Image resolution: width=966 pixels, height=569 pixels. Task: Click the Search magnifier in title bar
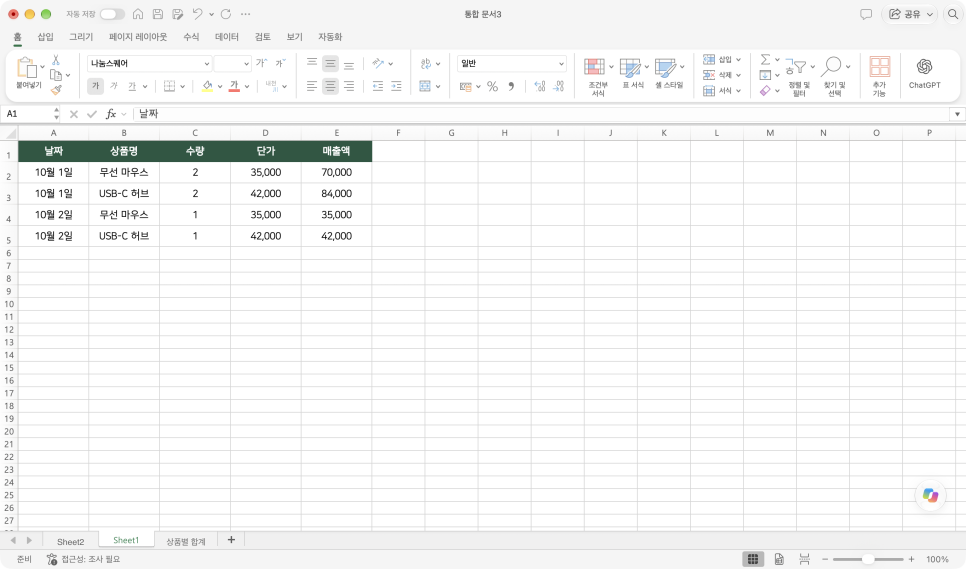(952, 14)
